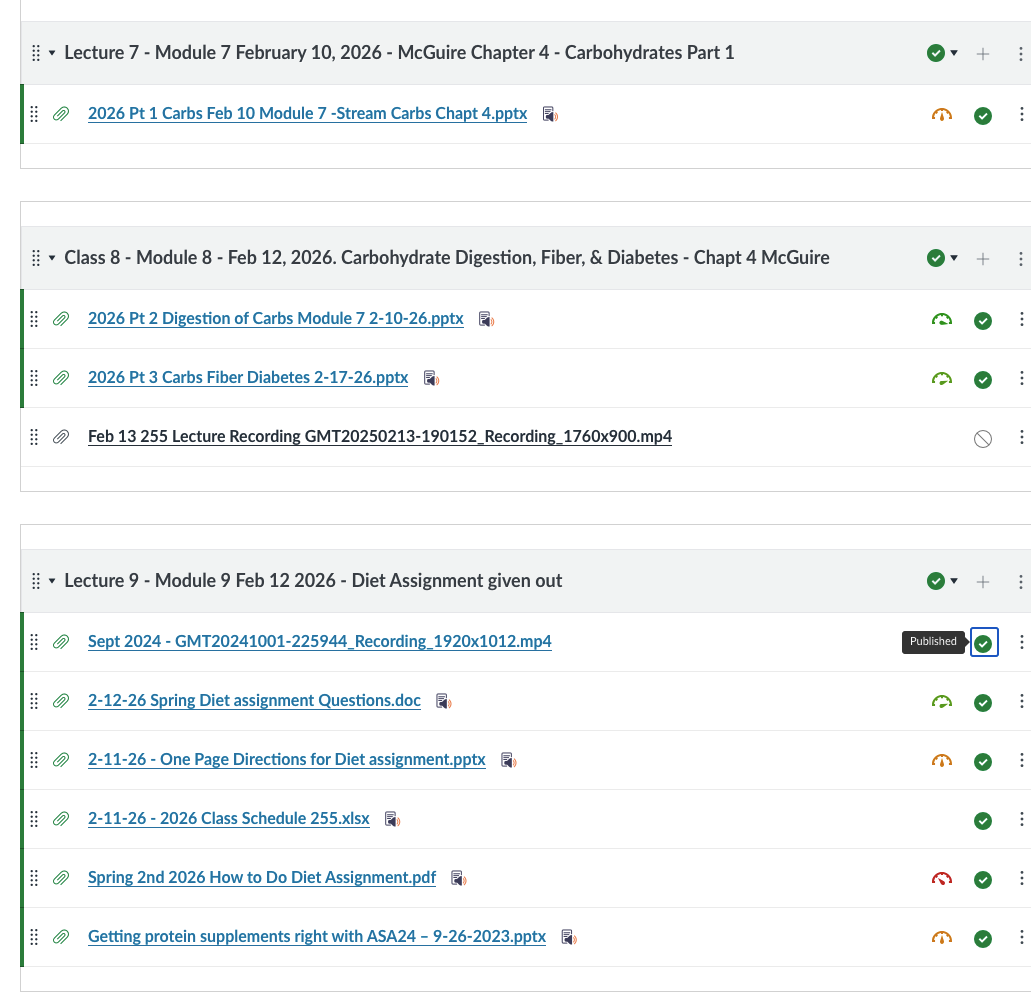The height and width of the screenshot is (996, 1031).
Task: Unpublish Sept 2024 GMT recording via published icon
Action: coord(983,642)
